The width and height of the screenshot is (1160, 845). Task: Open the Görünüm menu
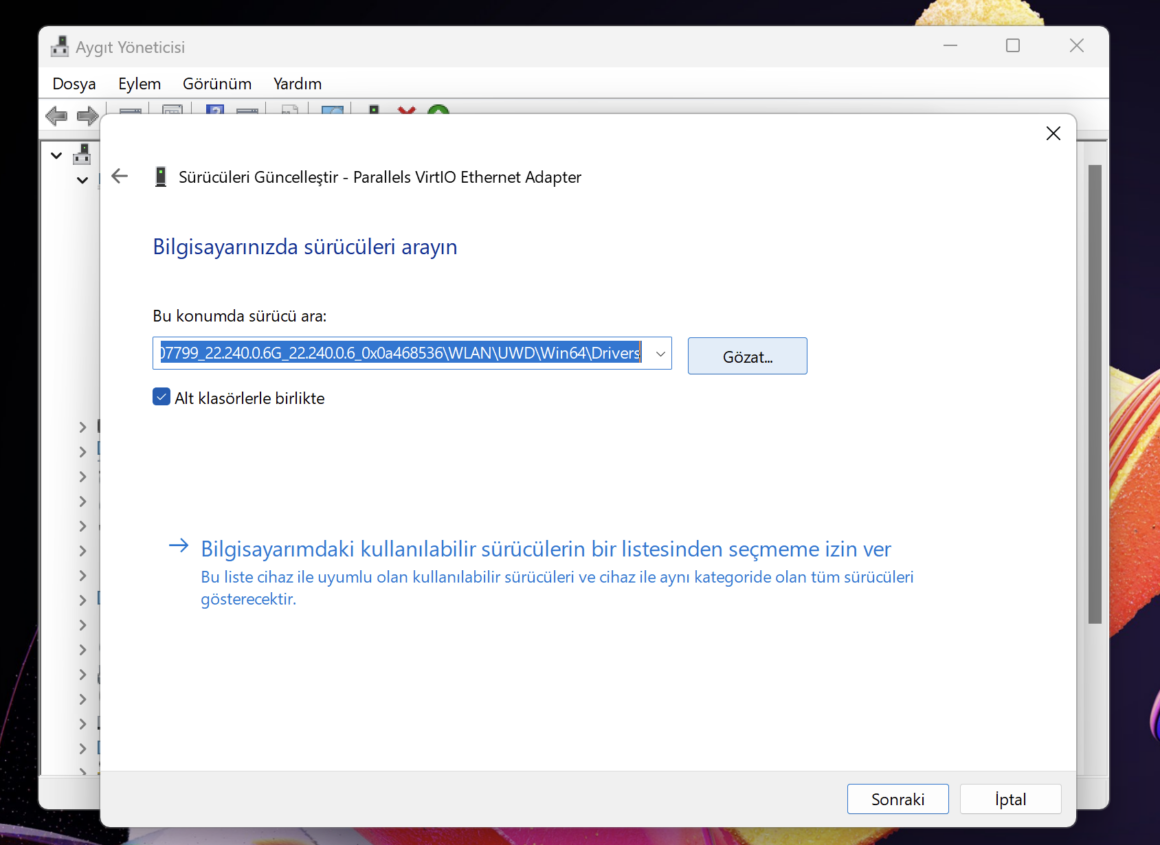click(217, 84)
